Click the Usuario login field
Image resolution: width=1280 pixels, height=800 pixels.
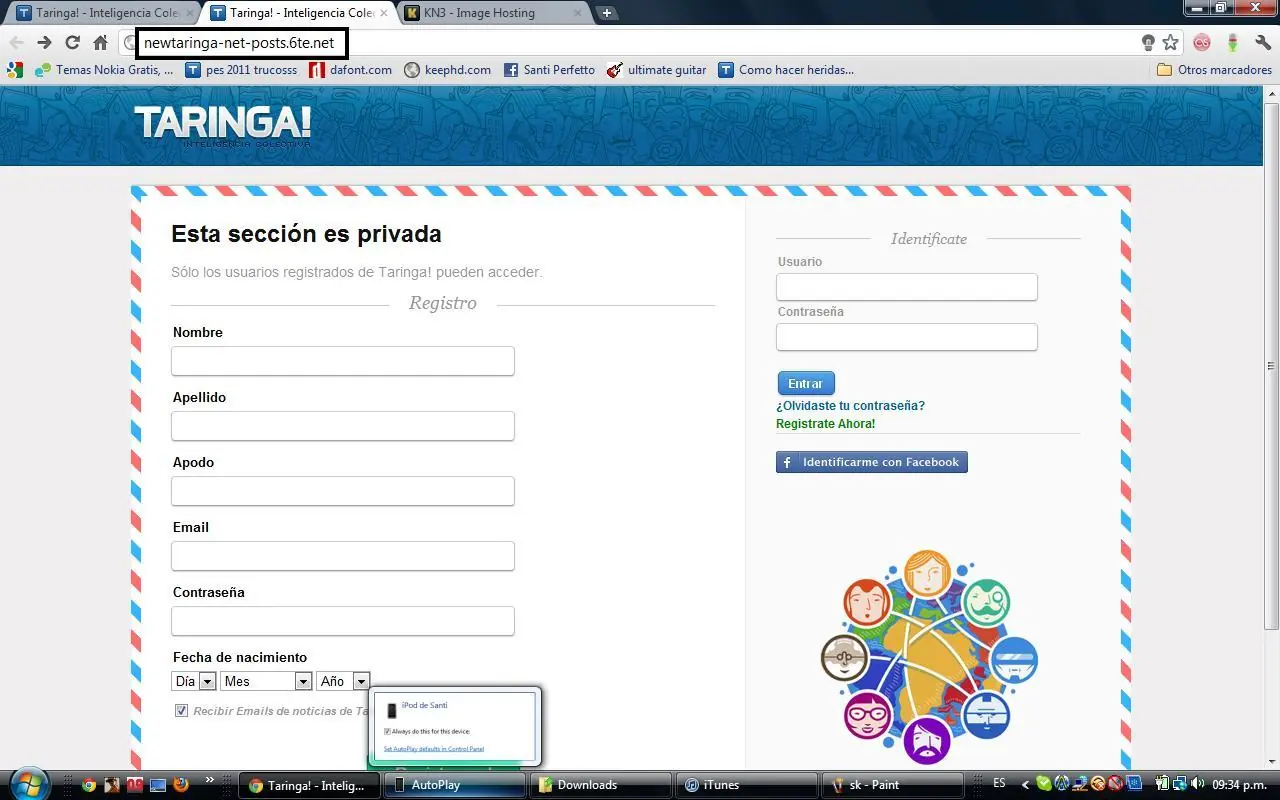point(907,287)
